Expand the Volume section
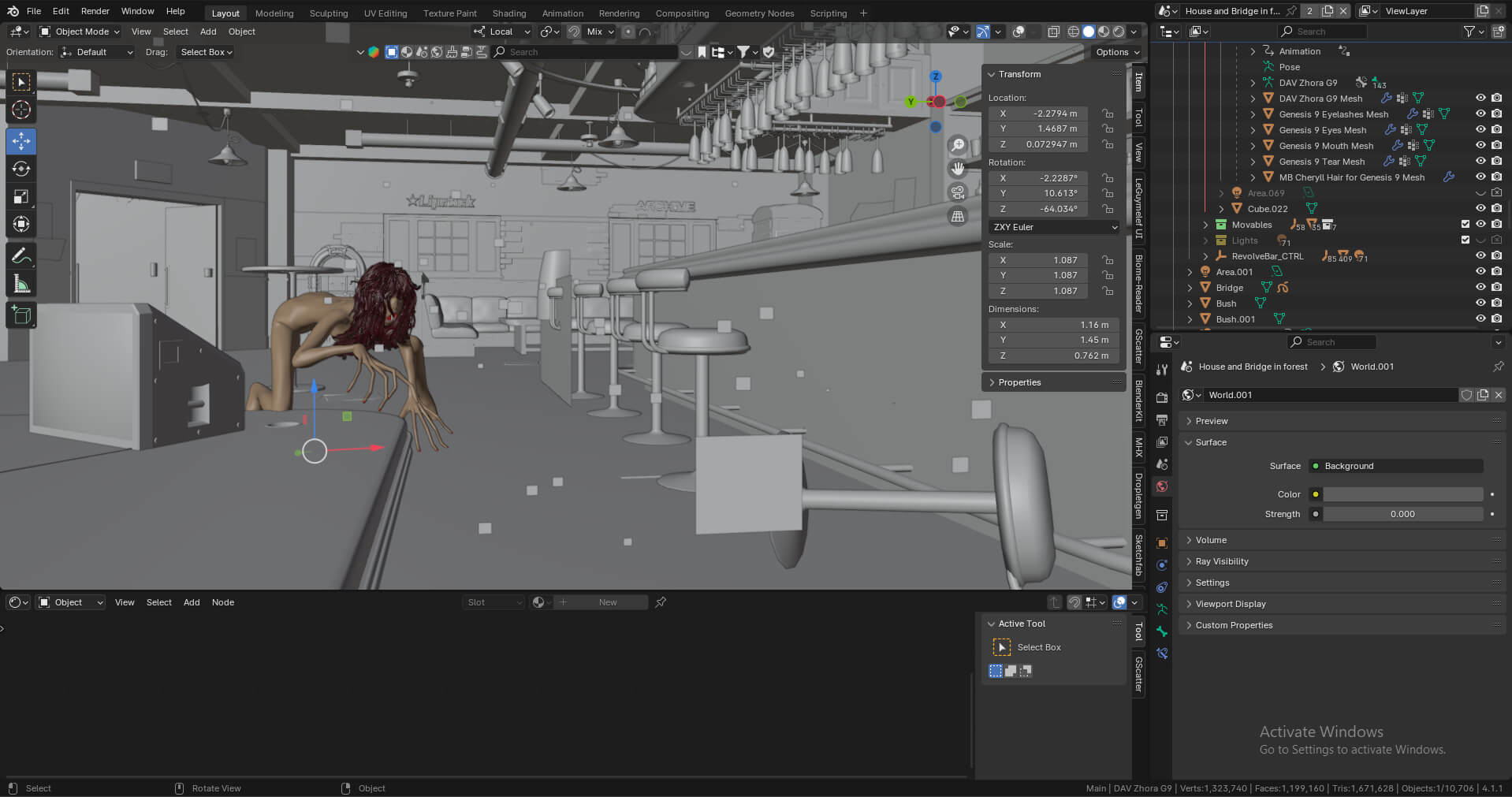 click(x=1210, y=540)
